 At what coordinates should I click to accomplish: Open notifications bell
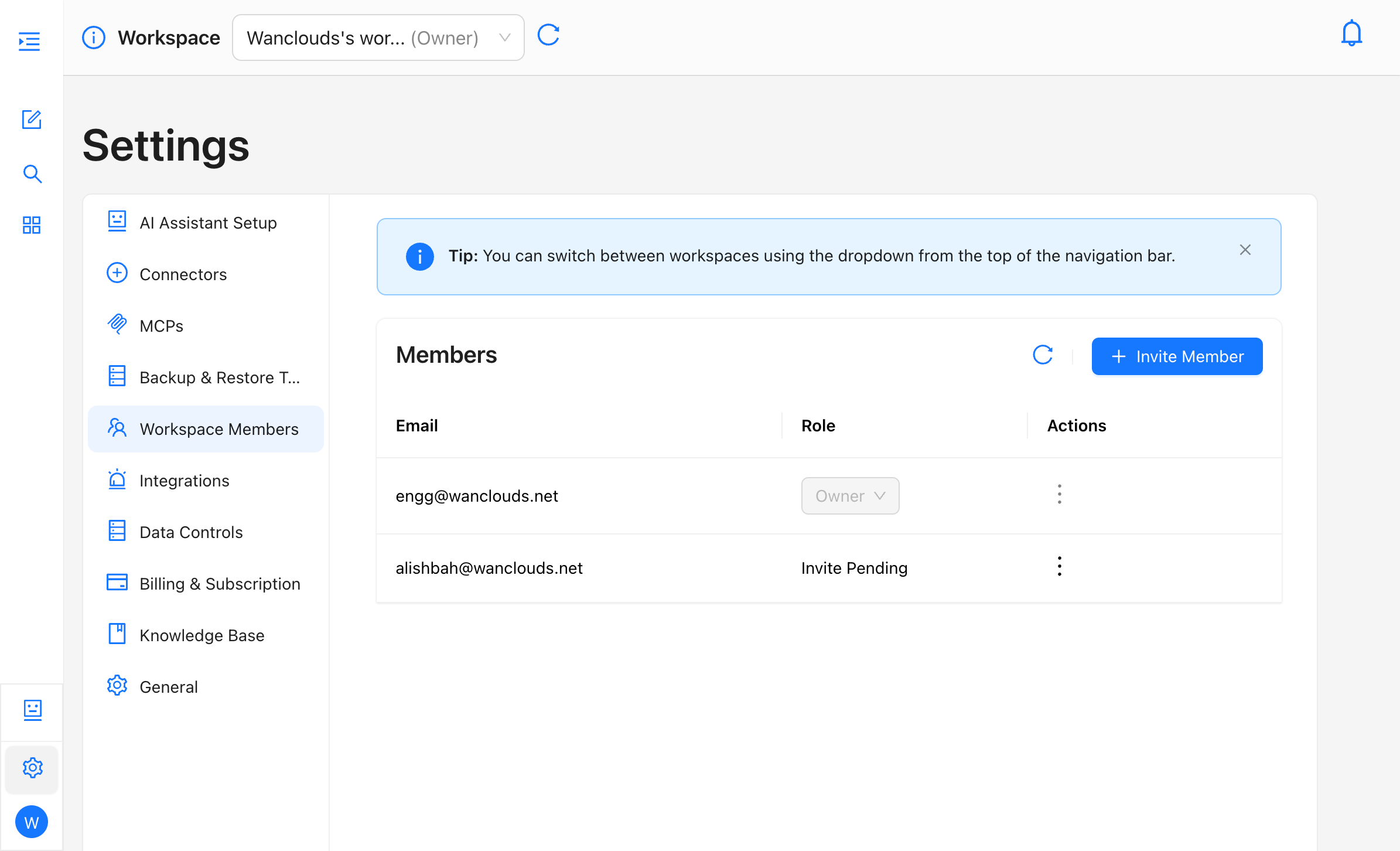pos(1351,33)
